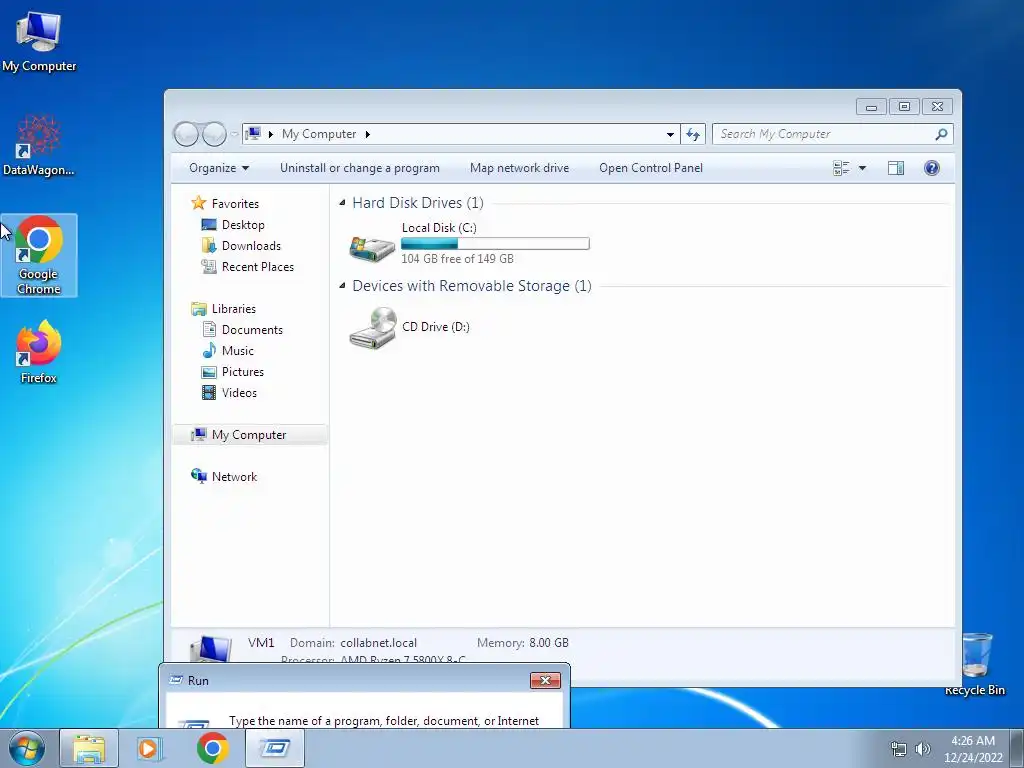Screen dimensions: 1024x768
Task: Open Downloads under Favorites
Action: pos(251,246)
